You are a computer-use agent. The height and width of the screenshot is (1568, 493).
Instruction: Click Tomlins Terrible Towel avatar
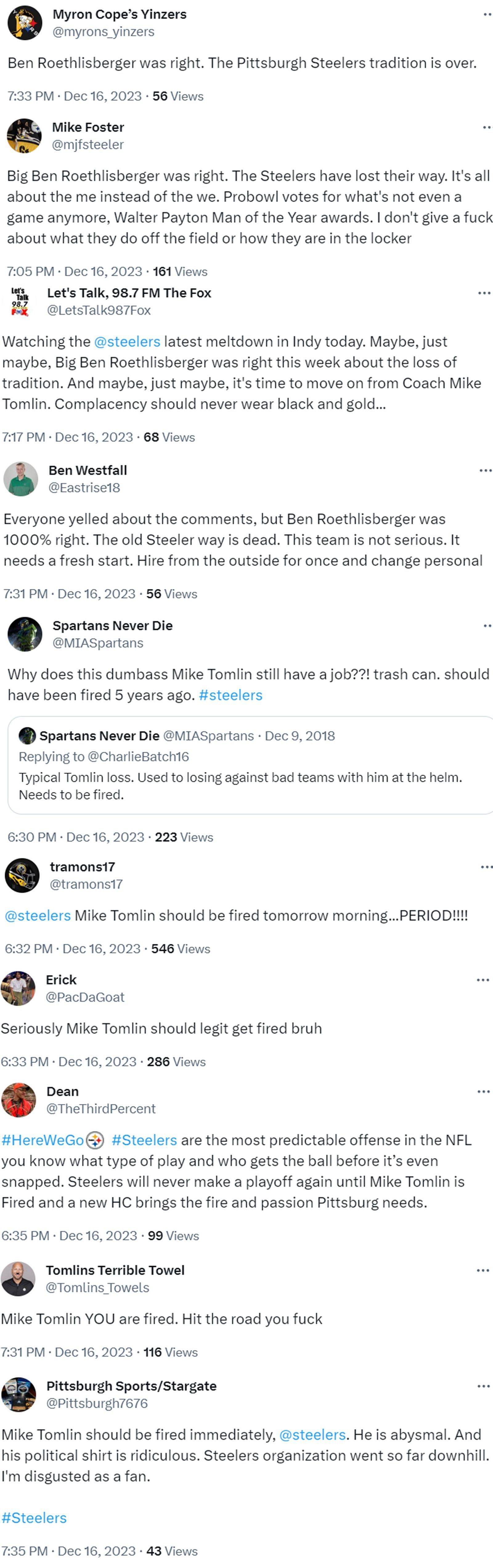[18, 1279]
